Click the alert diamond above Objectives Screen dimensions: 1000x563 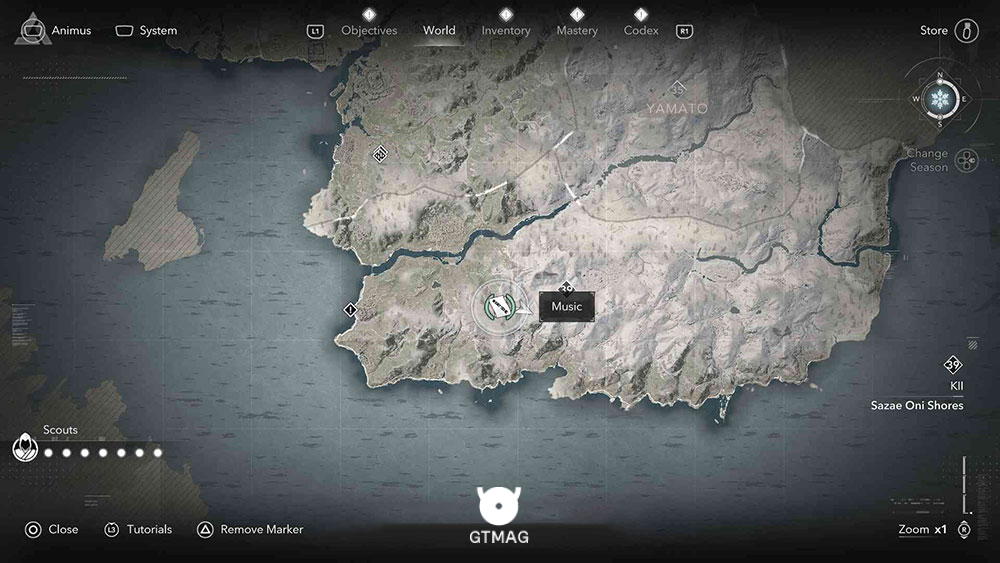(369, 14)
